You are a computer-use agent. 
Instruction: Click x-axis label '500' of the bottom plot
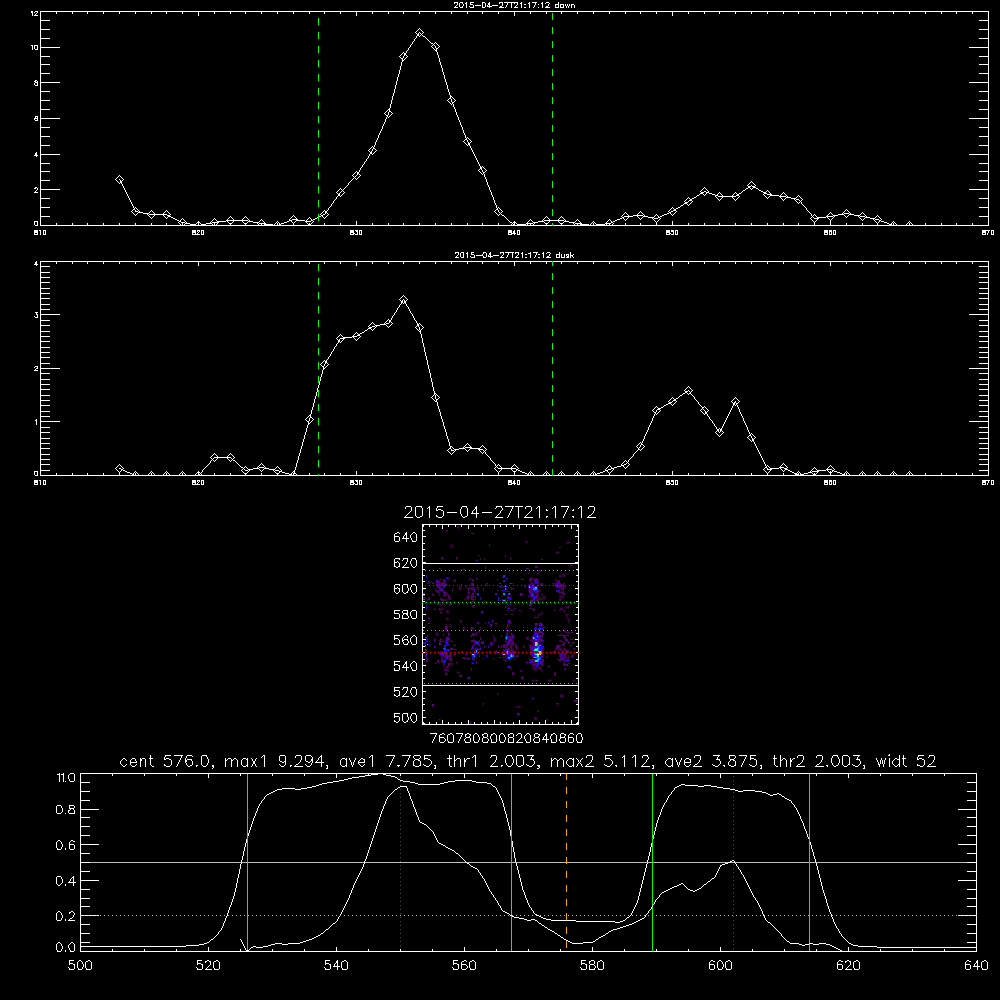[x=80, y=965]
